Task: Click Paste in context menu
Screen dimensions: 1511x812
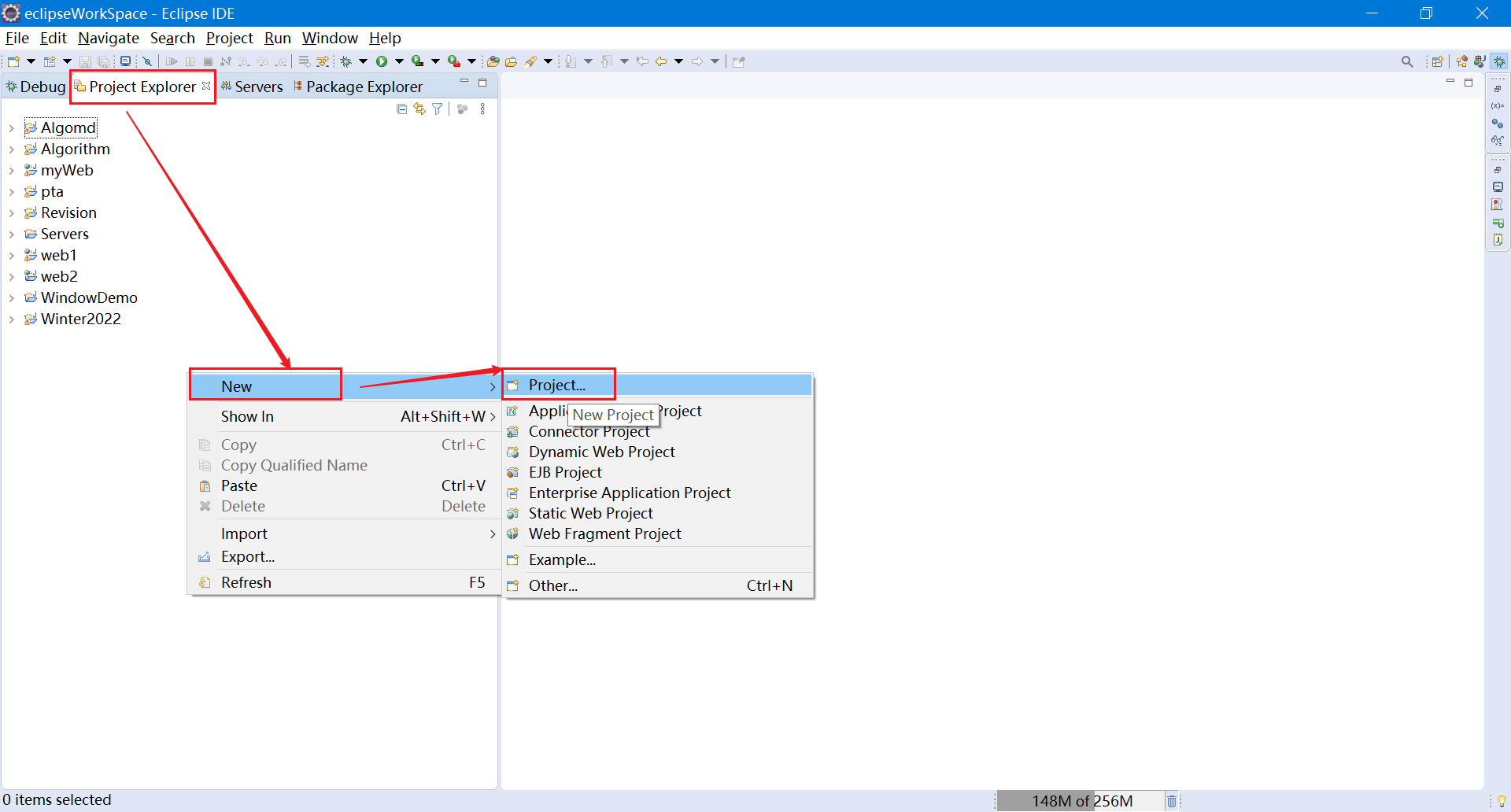Action: click(345, 485)
